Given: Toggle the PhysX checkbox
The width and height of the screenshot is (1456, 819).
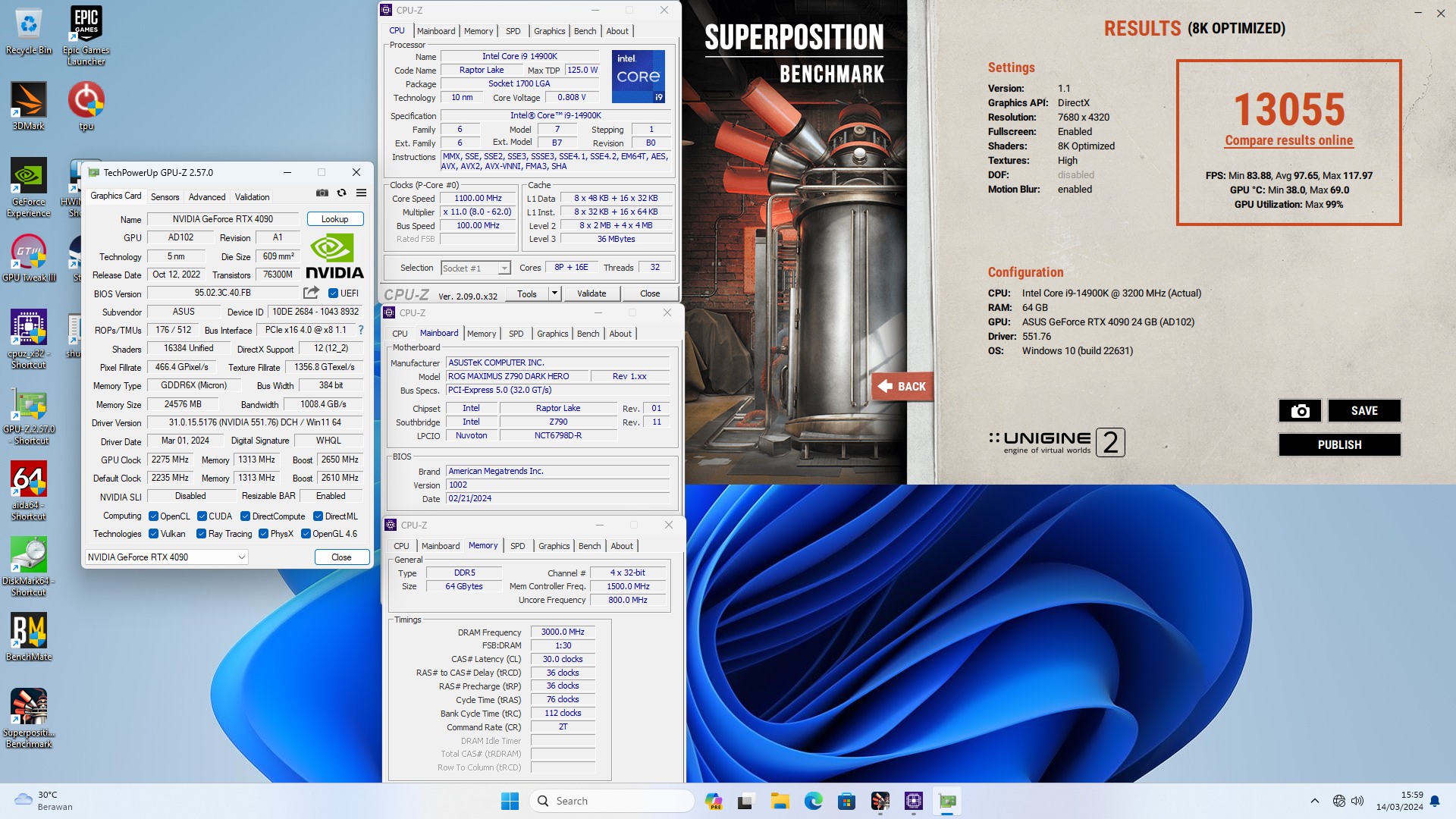Looking at the screenshot, I should pos(264,534).
